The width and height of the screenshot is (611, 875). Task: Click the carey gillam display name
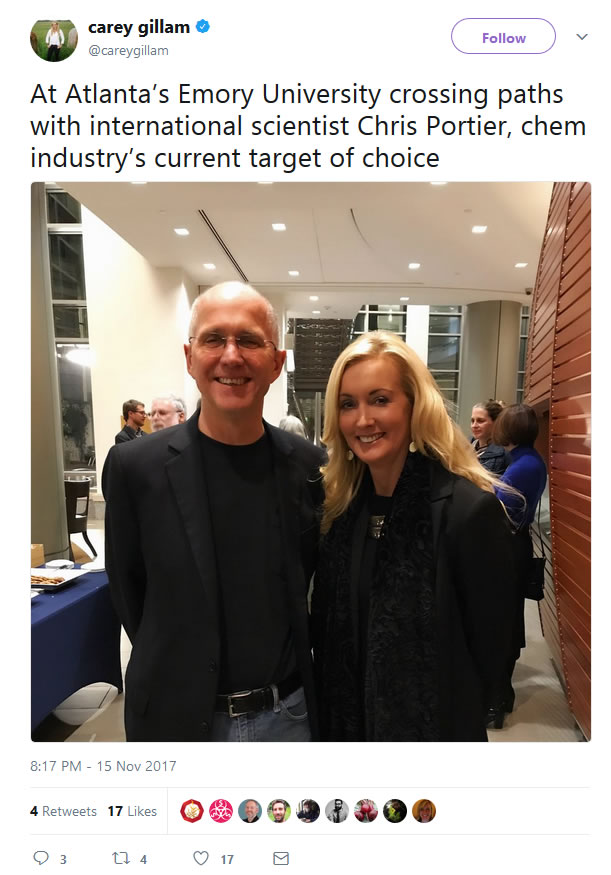pos(139,27)
